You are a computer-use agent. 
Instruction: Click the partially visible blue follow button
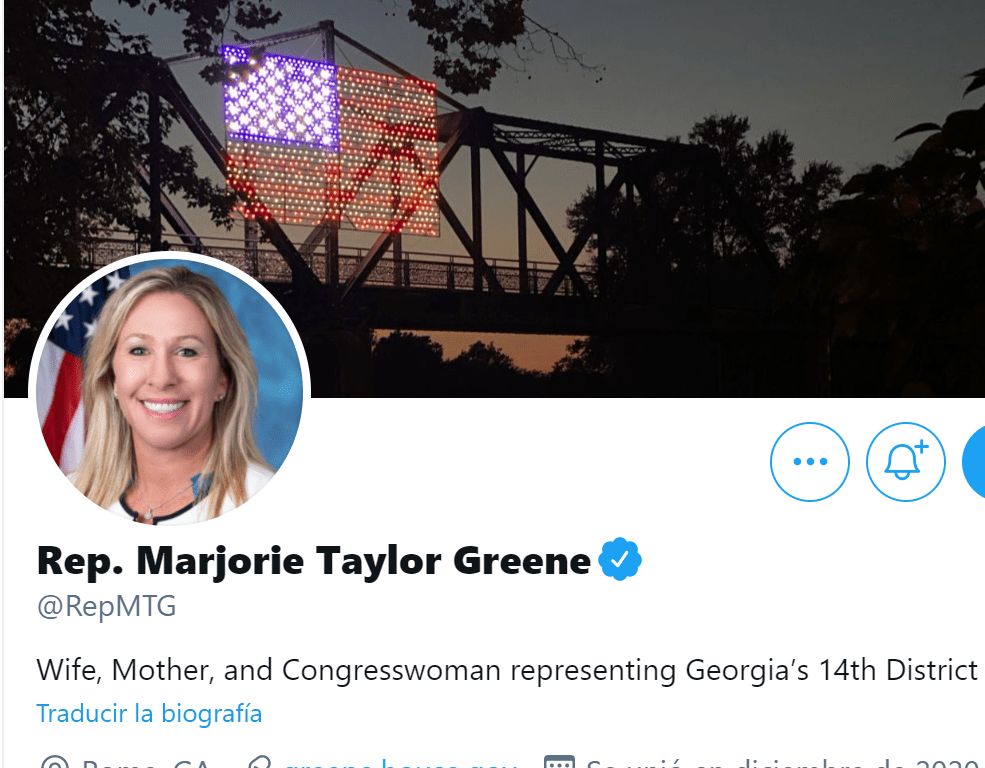click(974, 462)
